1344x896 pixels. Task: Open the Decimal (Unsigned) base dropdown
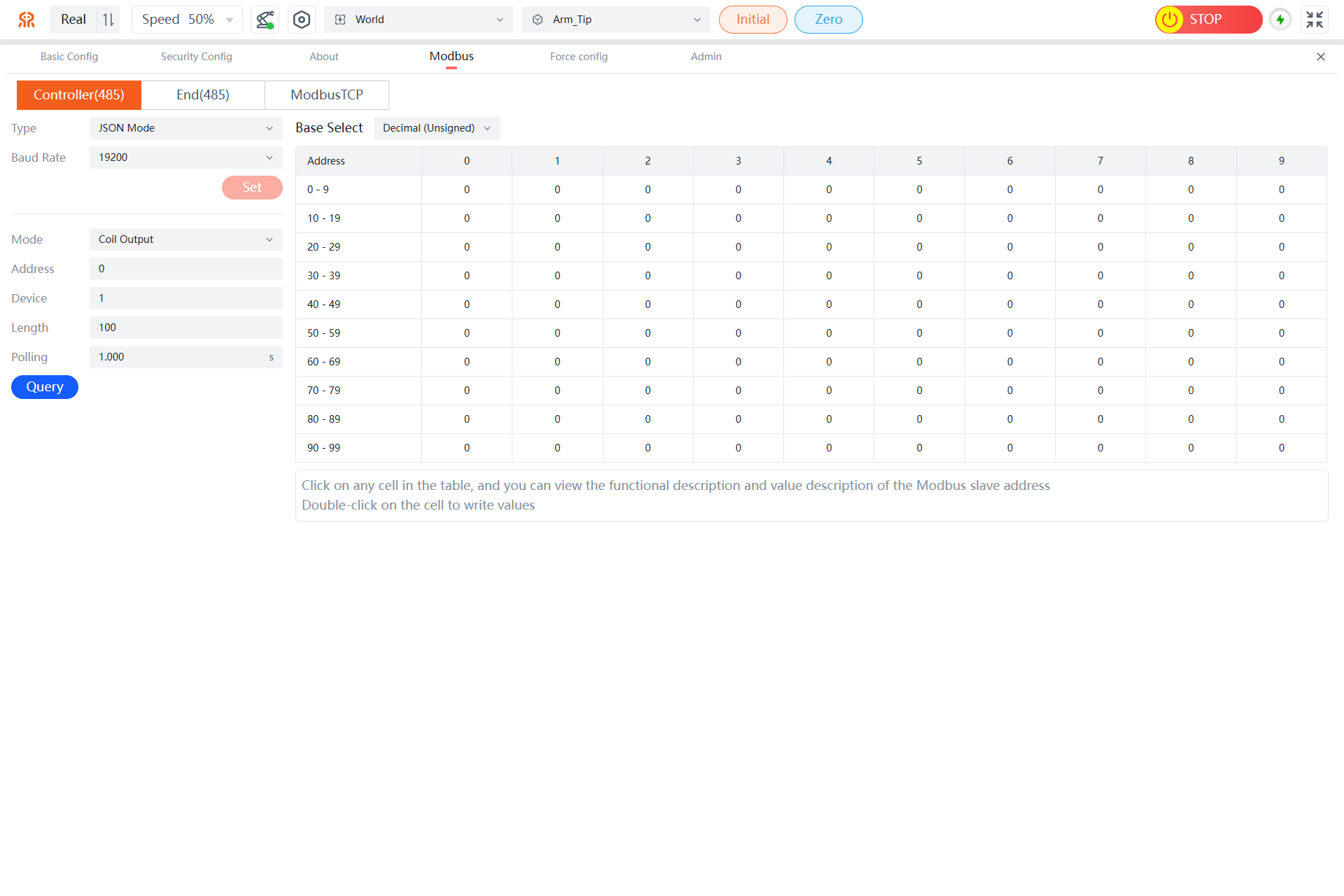coord(436,128)
